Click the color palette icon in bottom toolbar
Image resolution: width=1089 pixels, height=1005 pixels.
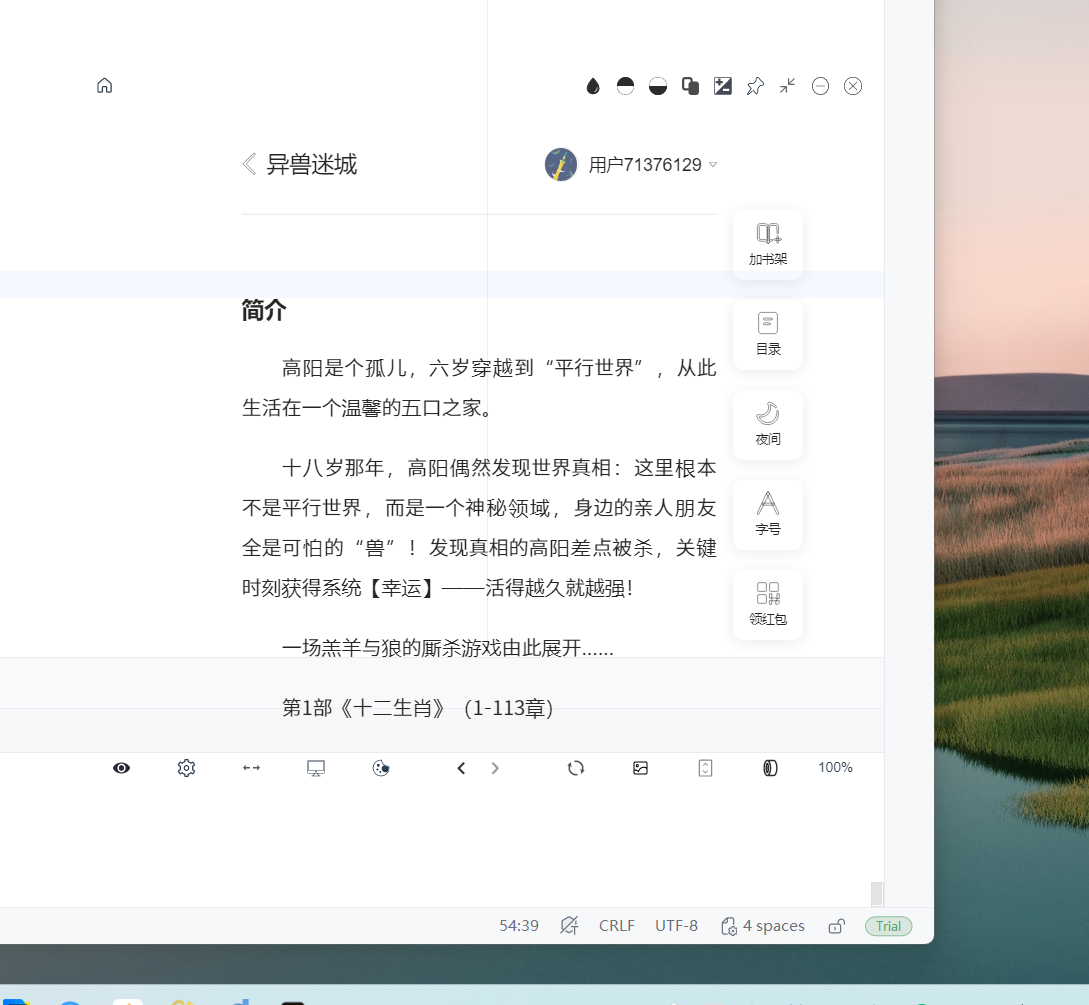coord(381,768)
